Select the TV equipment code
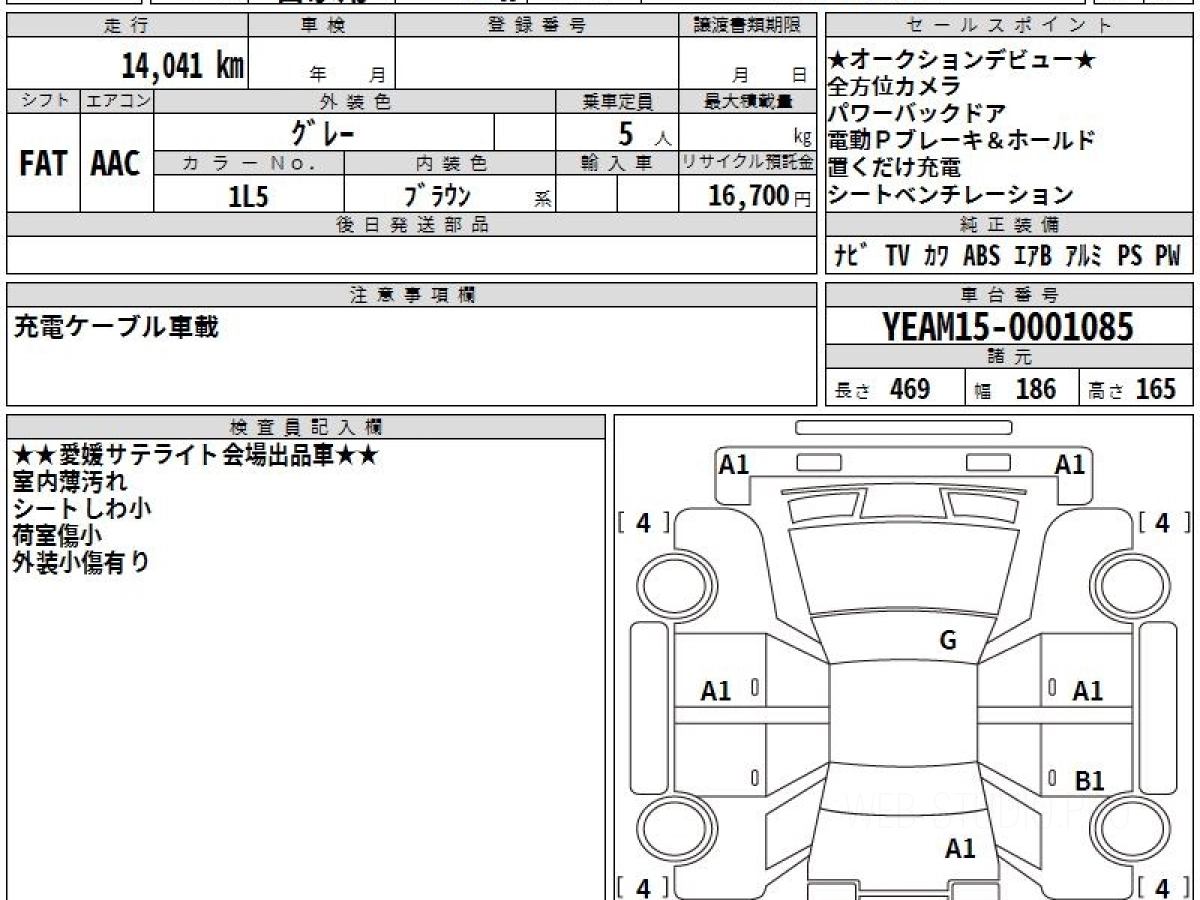This screenshot has height=900, width=1200. 897,256
